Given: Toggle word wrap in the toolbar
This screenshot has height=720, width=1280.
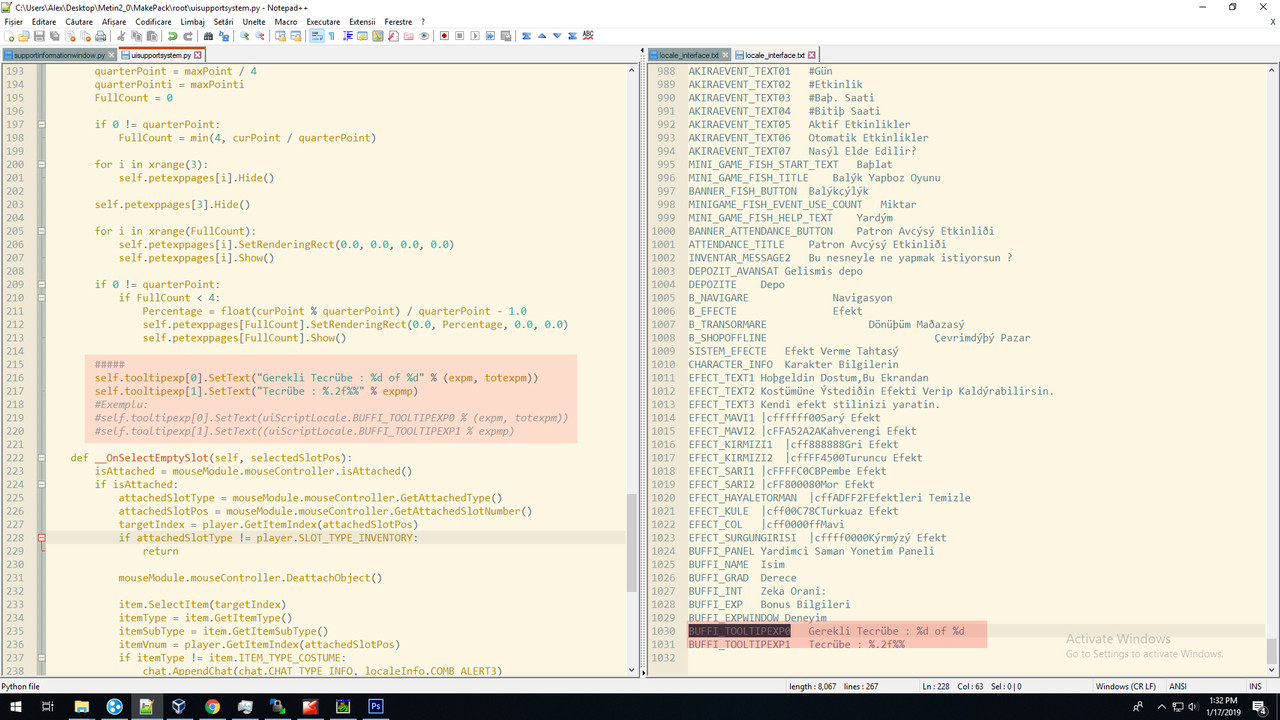Looking at the screenshot, I should [317, 36].
